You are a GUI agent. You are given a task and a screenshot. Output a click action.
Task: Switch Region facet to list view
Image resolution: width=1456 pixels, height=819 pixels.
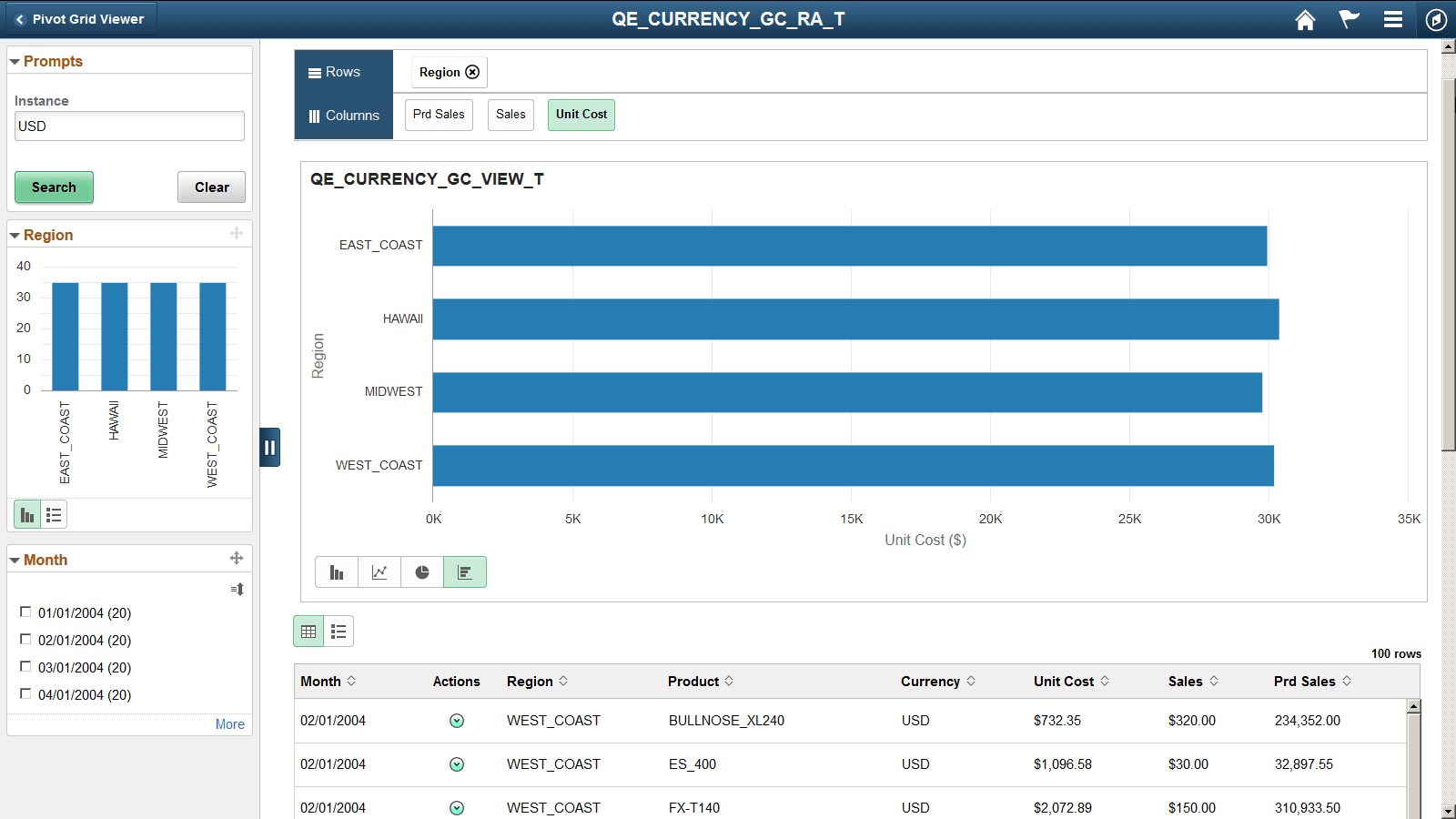point(54,514)
